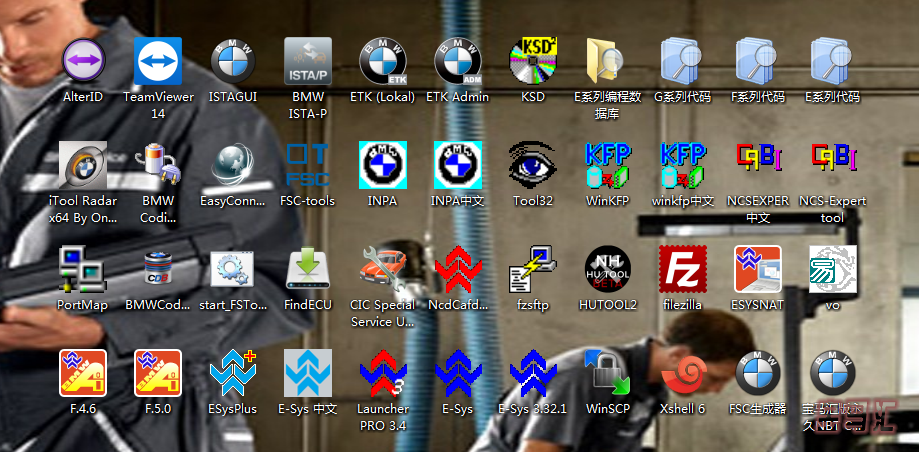Select ESYSNAT icon

[758, 269]
